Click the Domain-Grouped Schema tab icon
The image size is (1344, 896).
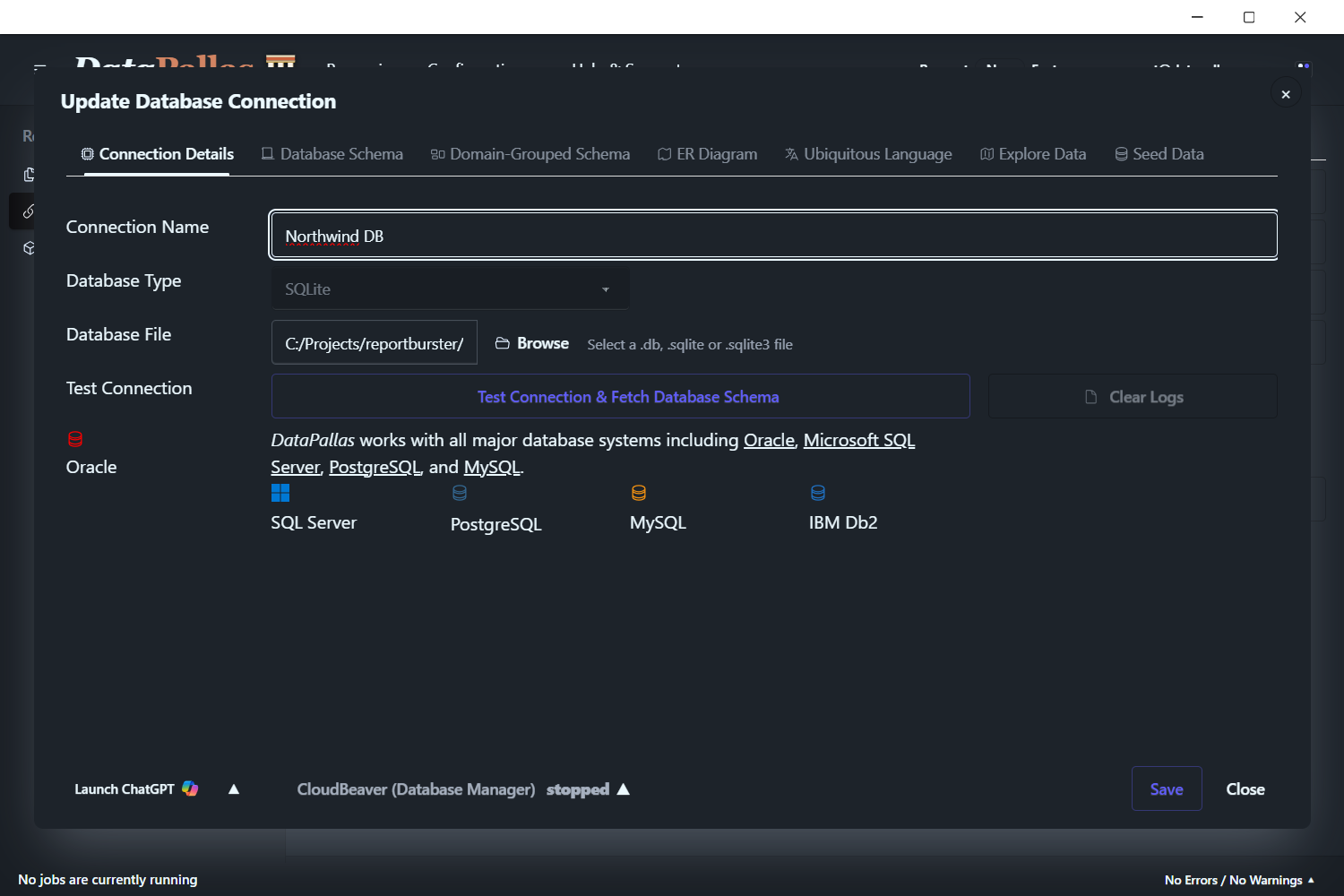(x=437, y=154)
